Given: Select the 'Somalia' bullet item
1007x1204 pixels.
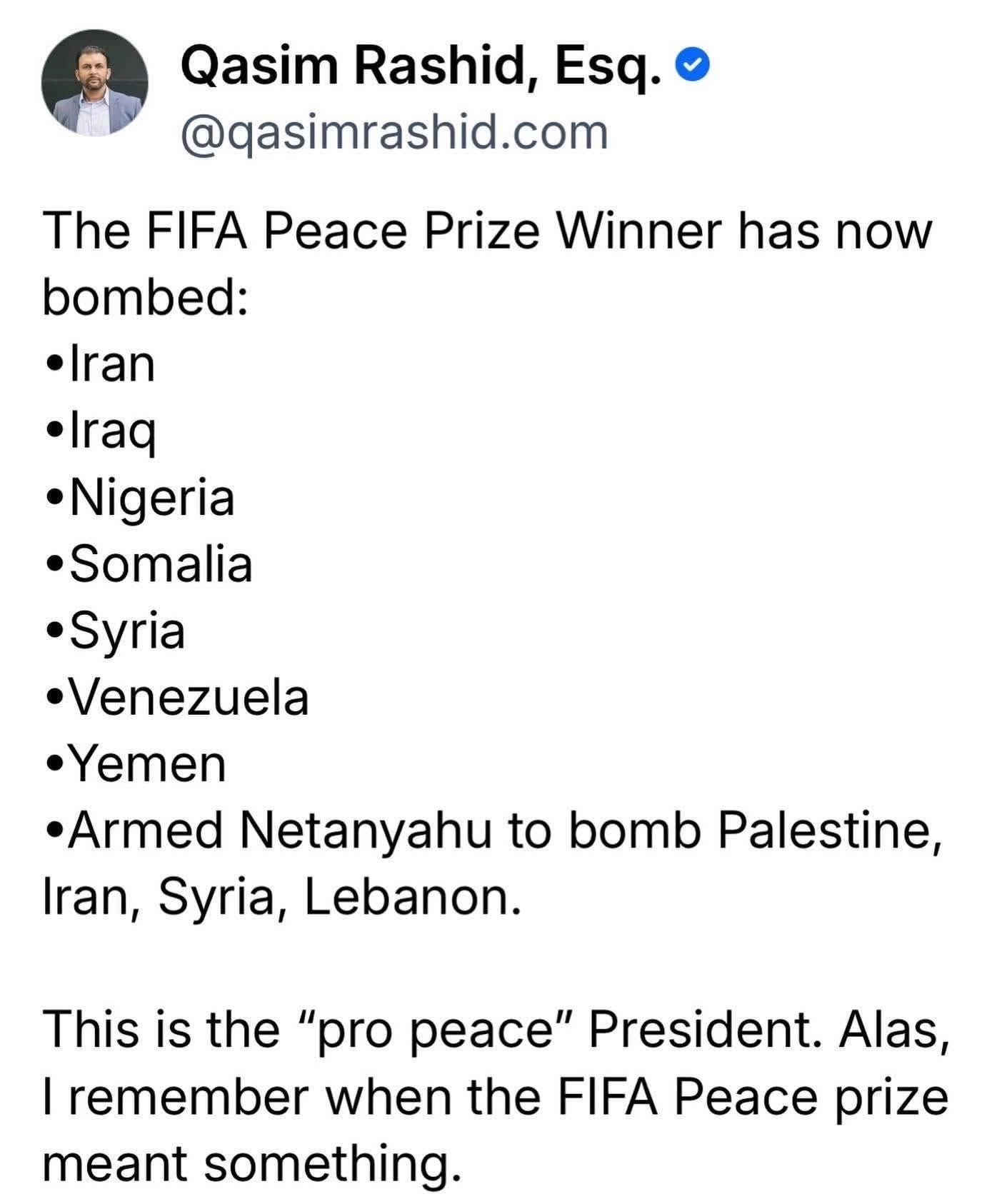Looking at the screenshot, I should [x=161, y=563].
